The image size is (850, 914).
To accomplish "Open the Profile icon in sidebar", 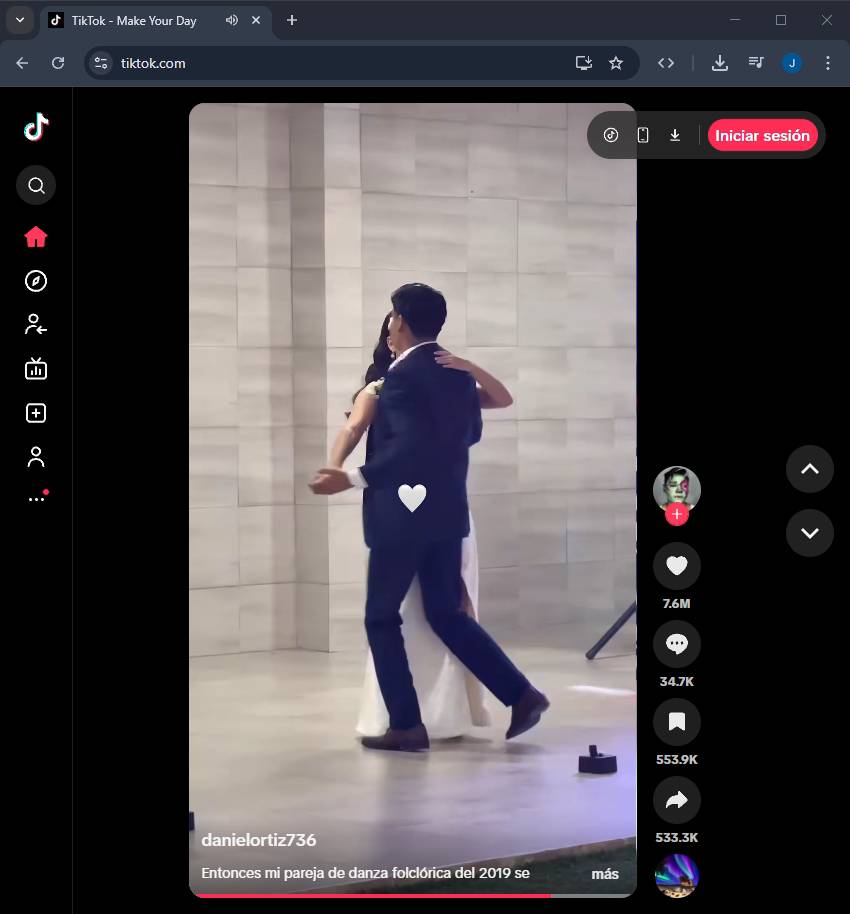I will tap(36, 457).
